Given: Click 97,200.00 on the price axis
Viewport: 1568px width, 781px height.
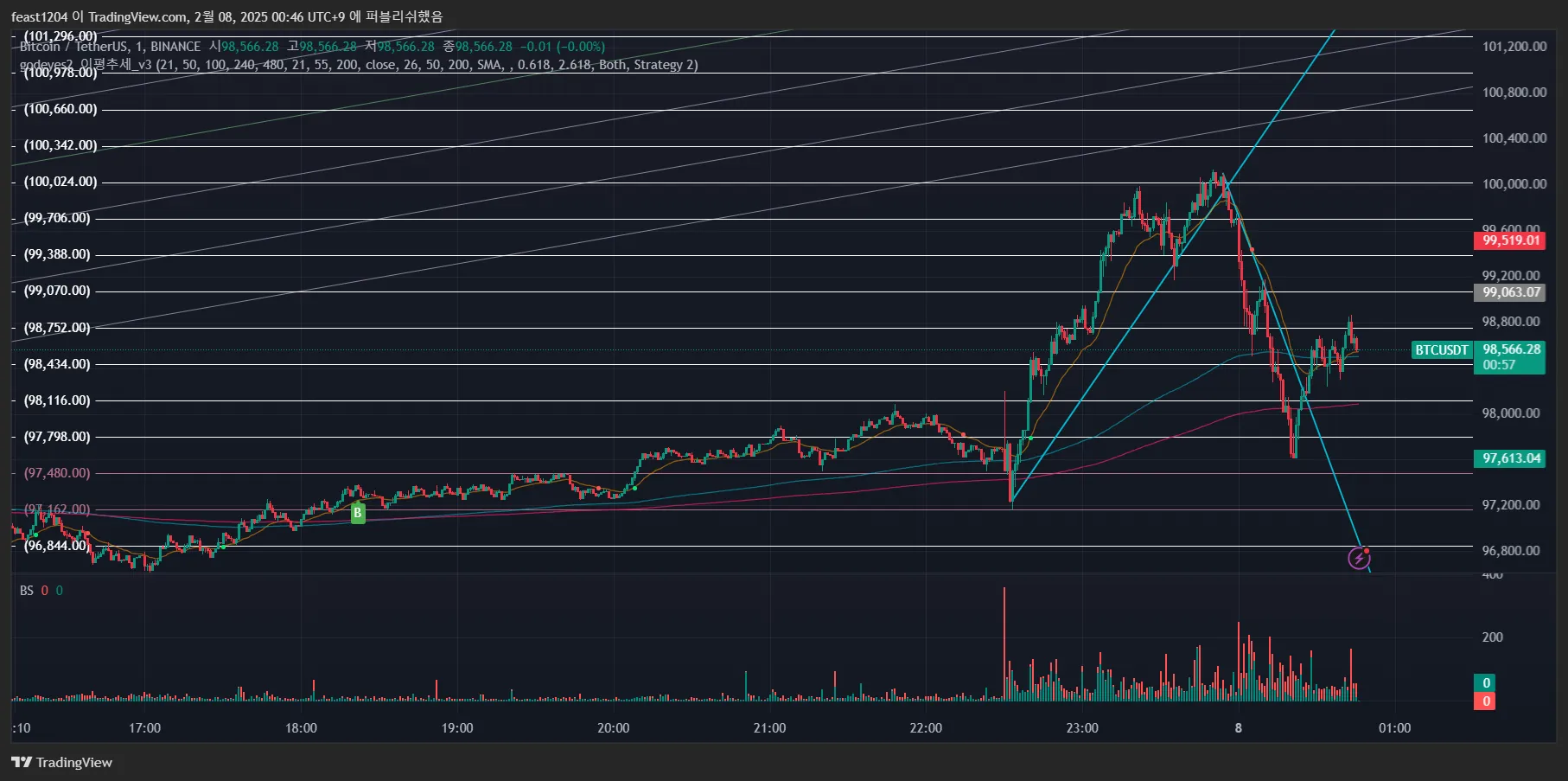Looking at the screenshot, I should point(1510,505).
